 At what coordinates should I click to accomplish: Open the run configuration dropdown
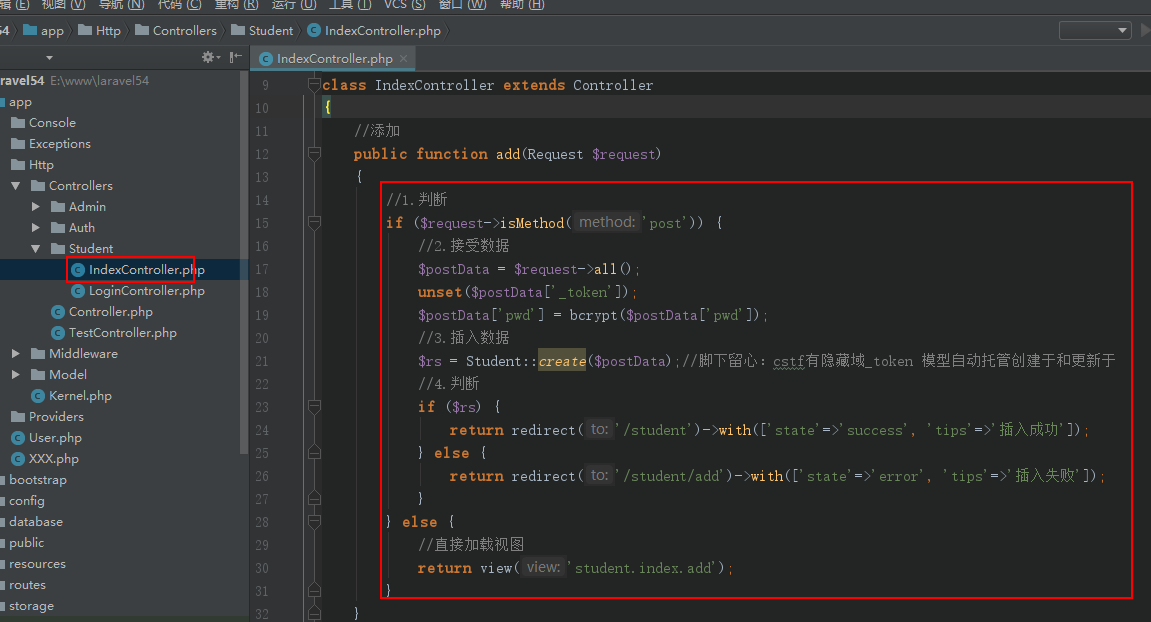click(1095, 31)
